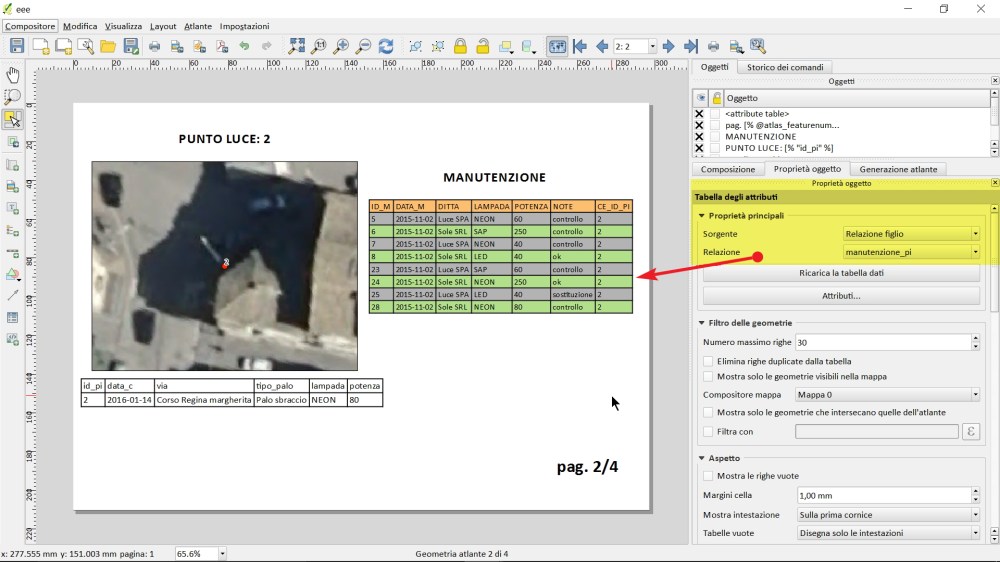Enable 'Elimina righe duplicate dalla tabella' checkbox

click(x=709, y=361)
